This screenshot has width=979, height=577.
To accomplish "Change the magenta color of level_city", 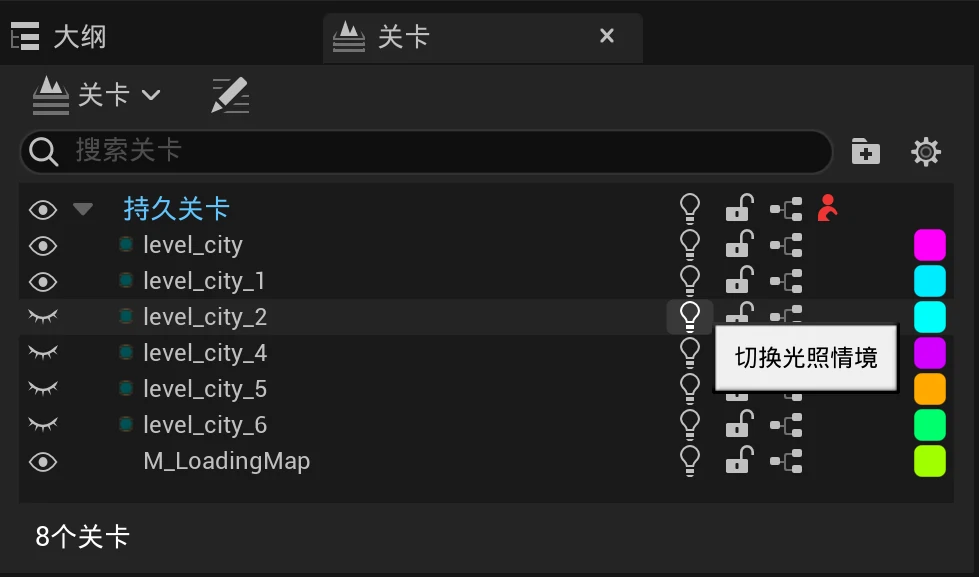I will 930,245.
